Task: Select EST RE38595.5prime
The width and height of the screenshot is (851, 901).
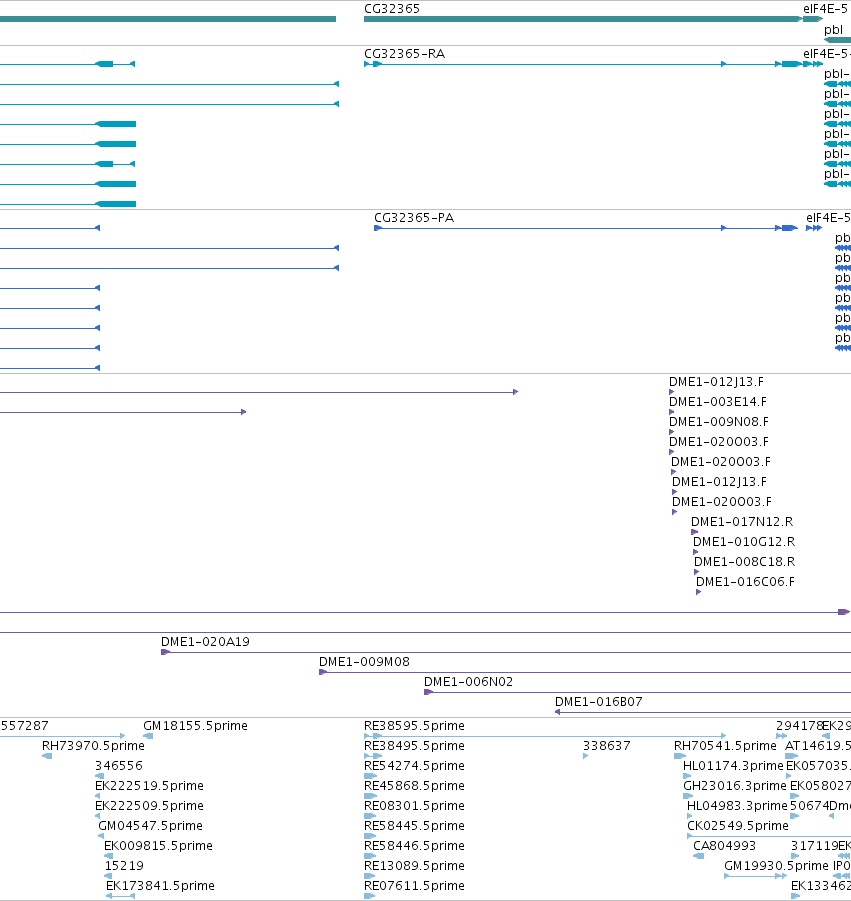Action: [x=414, y=726]
